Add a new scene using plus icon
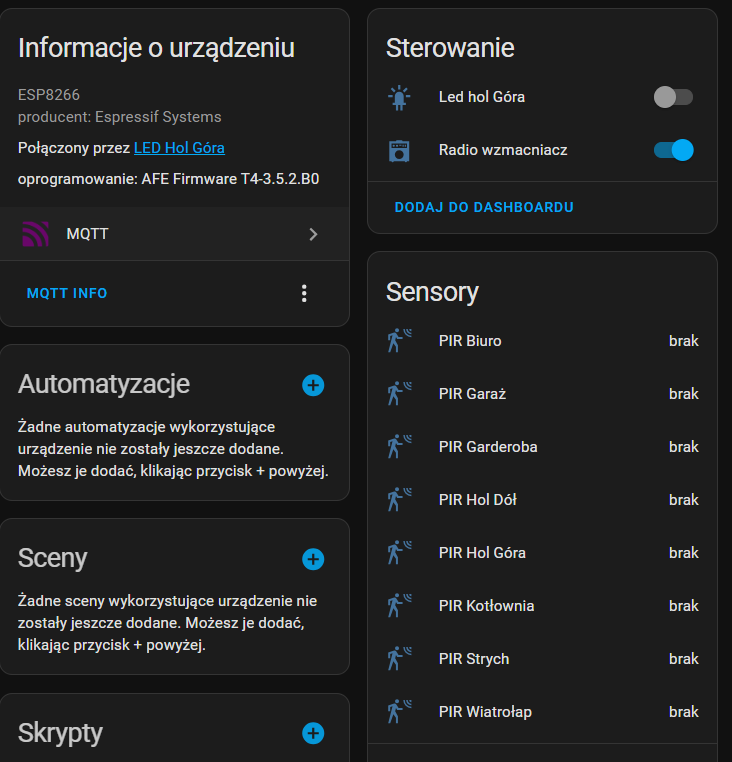732x762 pixels. point(313,559)
